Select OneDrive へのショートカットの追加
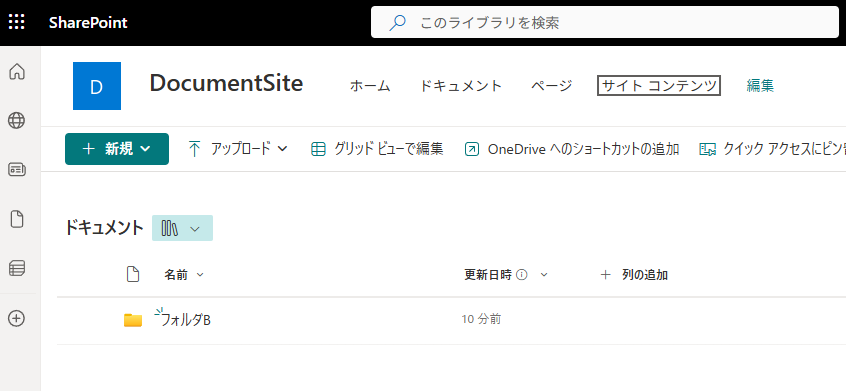 (572, 149)
